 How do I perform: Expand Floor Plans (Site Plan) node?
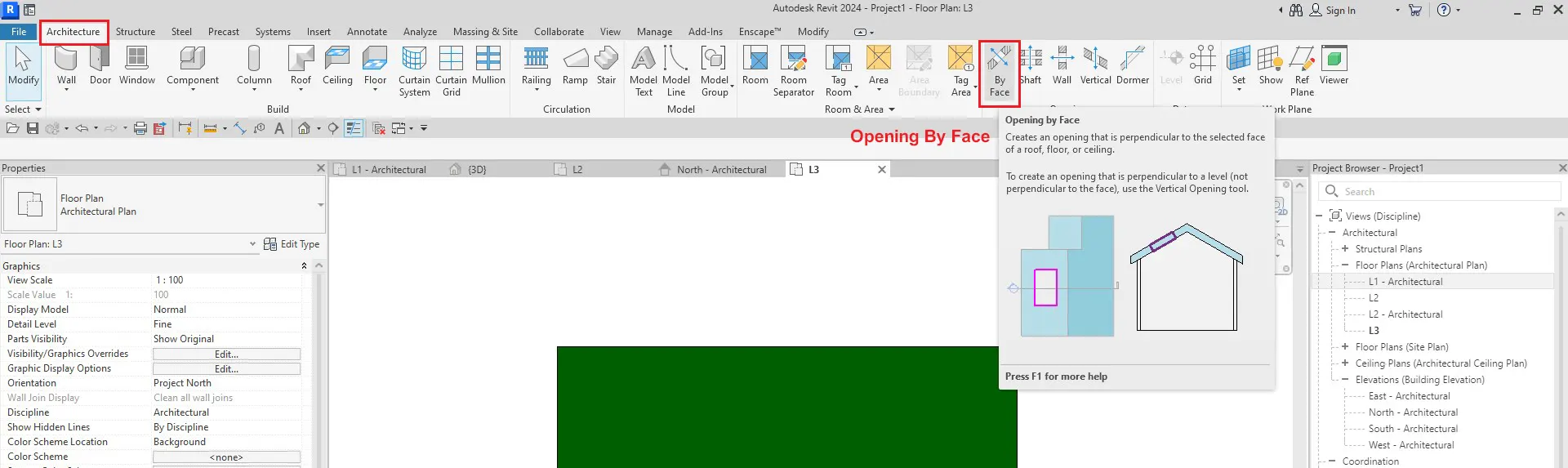tap(1345, 347)
